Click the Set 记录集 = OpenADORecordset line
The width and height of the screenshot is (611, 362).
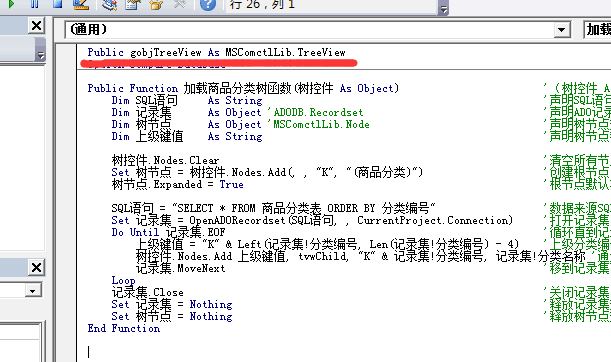click(312, 221)
